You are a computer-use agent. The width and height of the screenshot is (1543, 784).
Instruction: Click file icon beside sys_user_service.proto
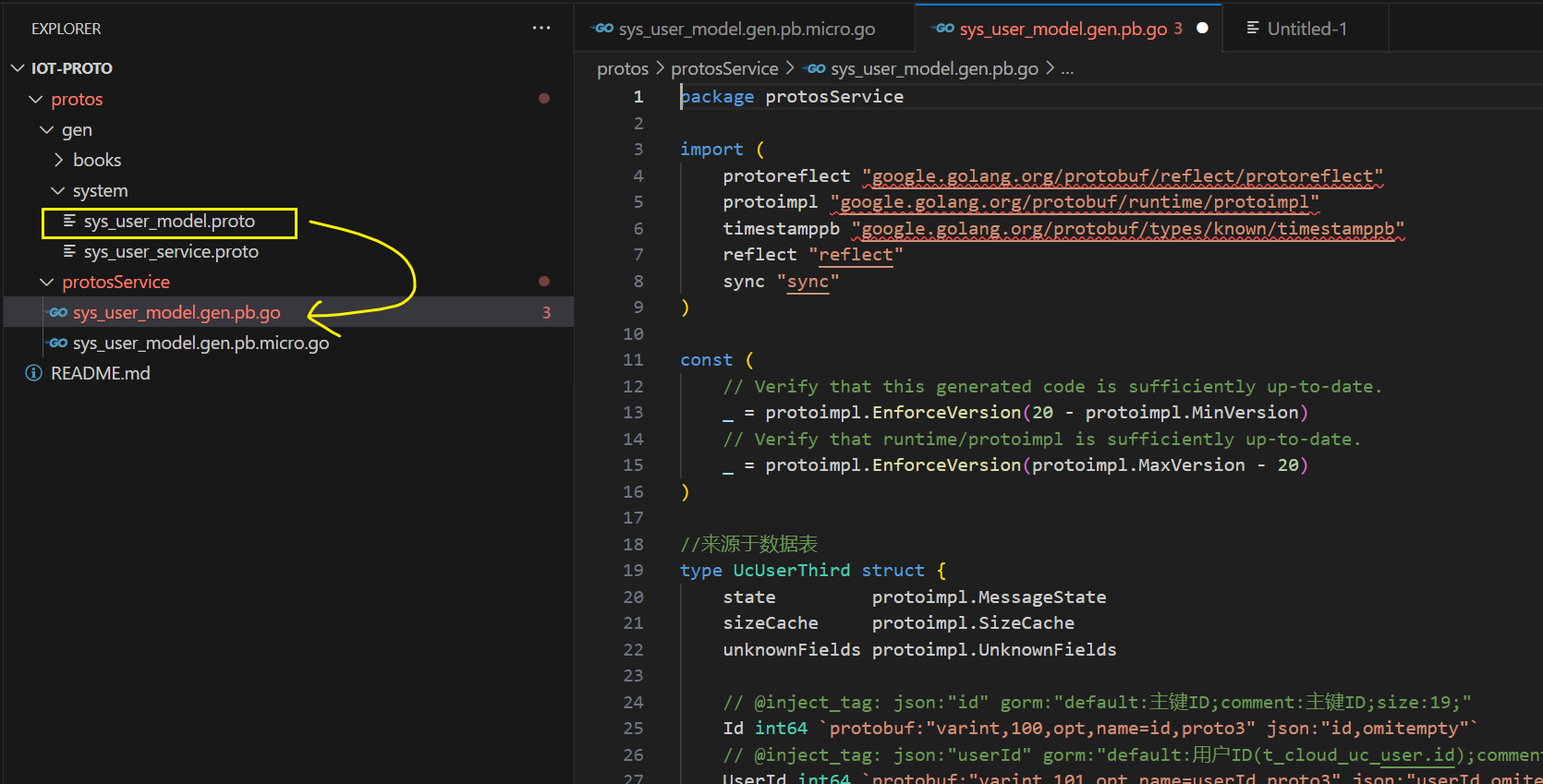pyautogui.click(x=69, y=251)
